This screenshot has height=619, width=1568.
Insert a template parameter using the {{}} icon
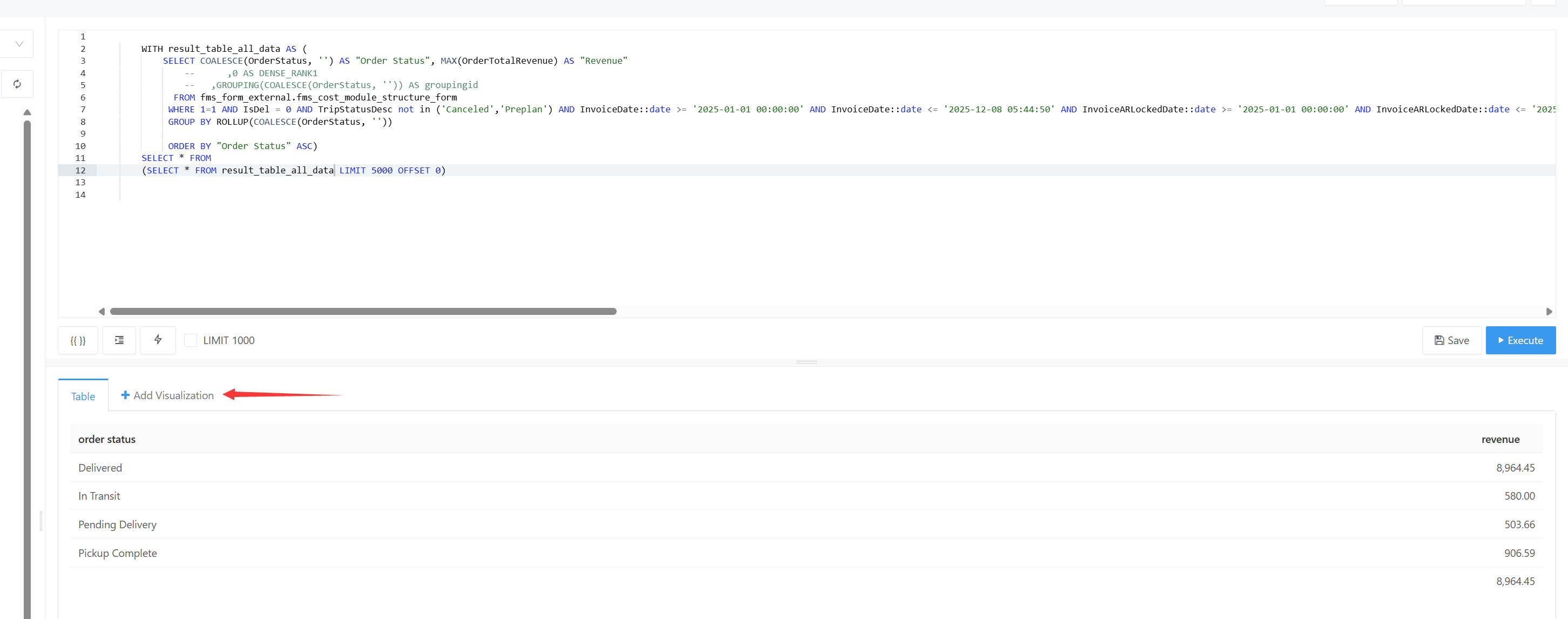click(x=78, y=340)
